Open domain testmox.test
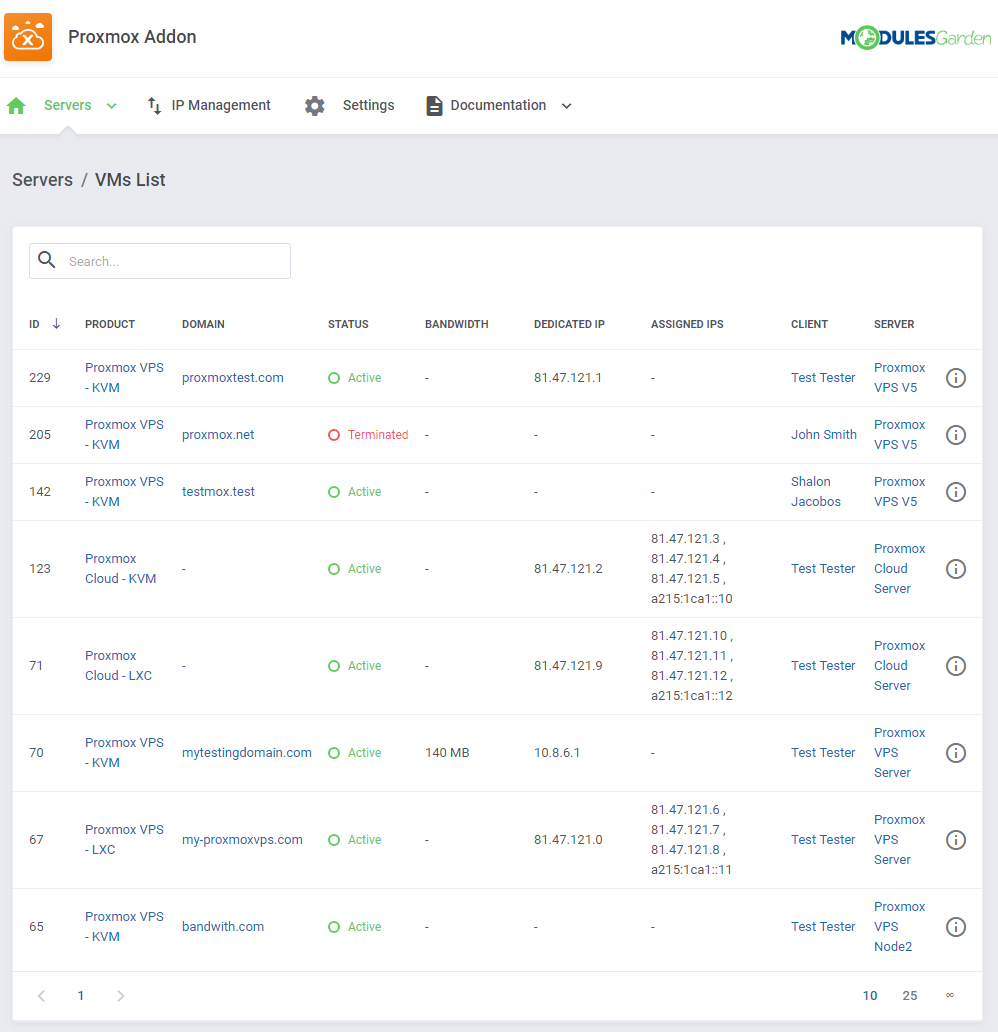The height and width of the screenshot is (1032, 998). click(x=218, y=492)
